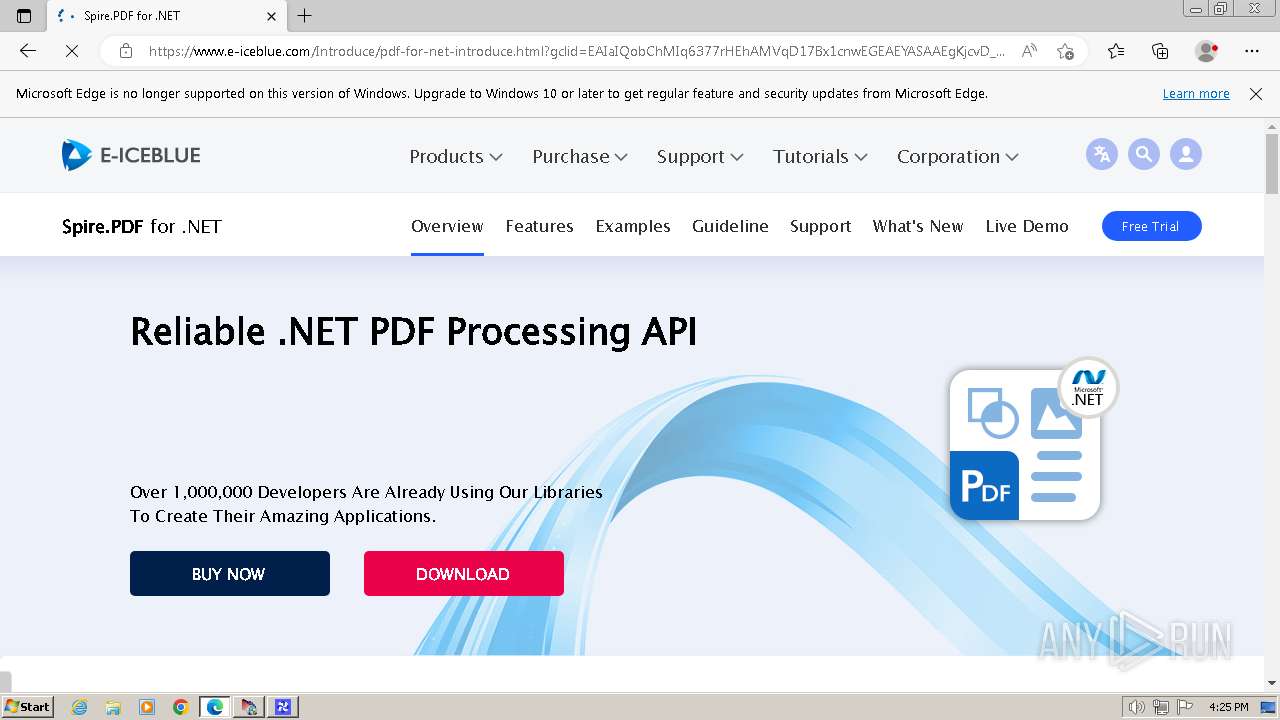This screenshot has height=720, width=1280.
Task: Switch to the Features tab
Action: pos(539,226)
